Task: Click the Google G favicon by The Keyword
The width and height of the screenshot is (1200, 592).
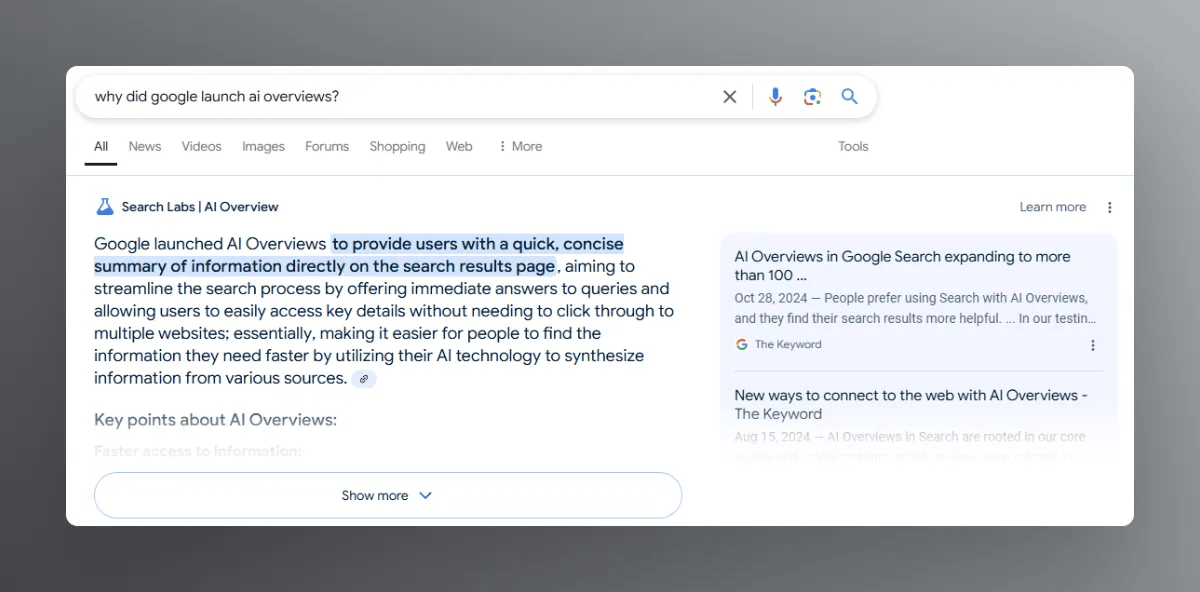Action: click(741, 344)
